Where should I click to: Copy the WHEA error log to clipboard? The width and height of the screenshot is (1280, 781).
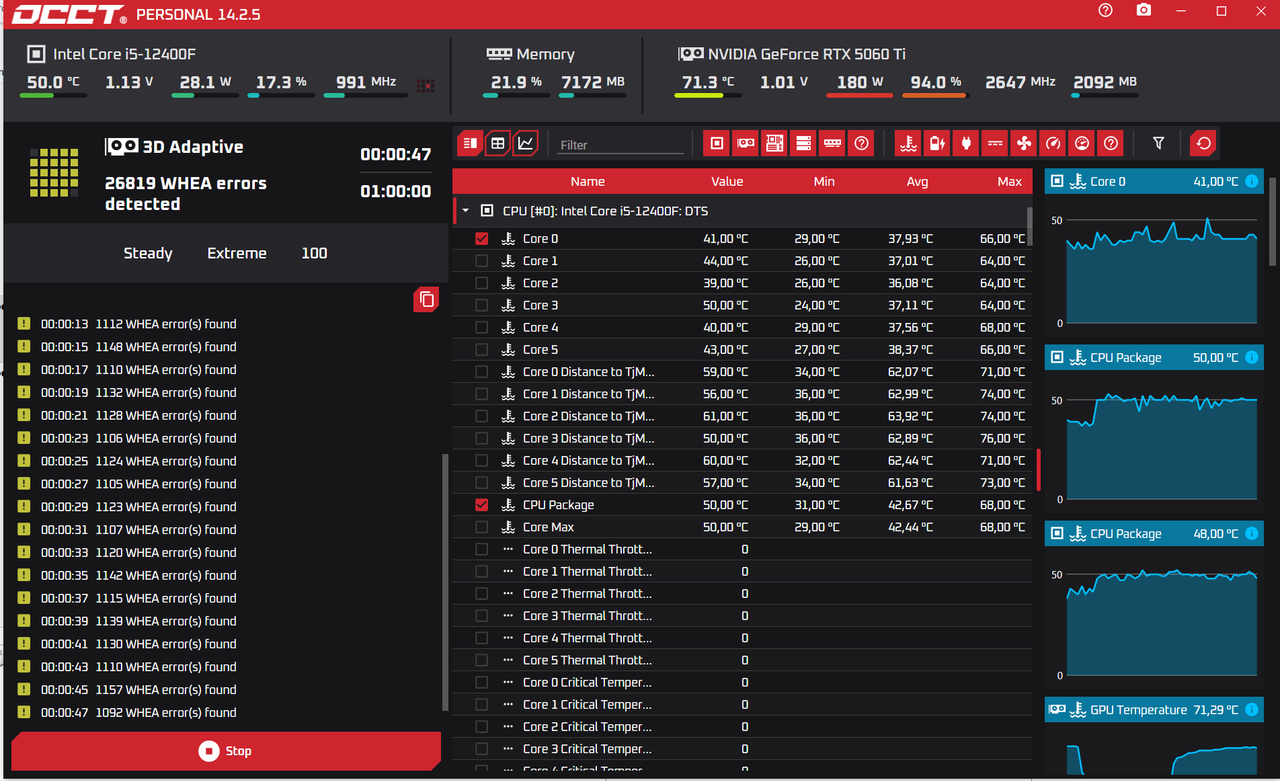click(x=427, y=299)
